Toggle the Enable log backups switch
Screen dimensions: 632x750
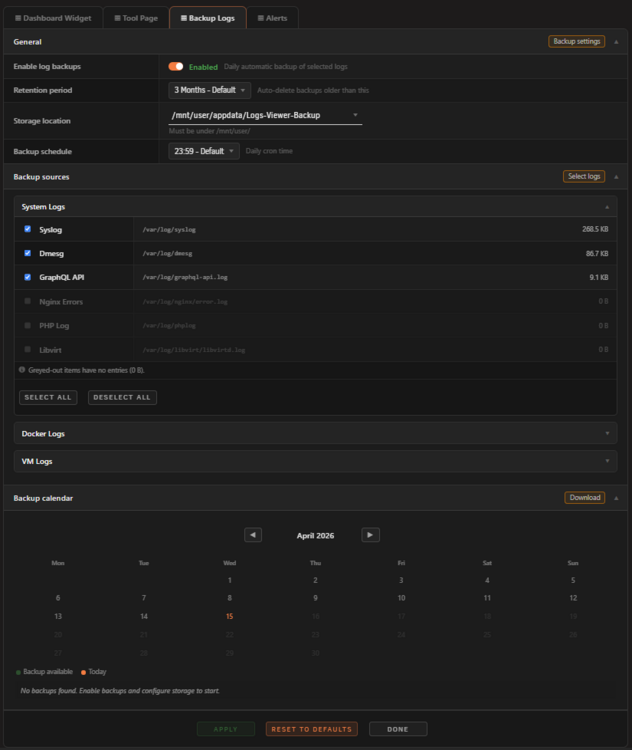(176, 66)
